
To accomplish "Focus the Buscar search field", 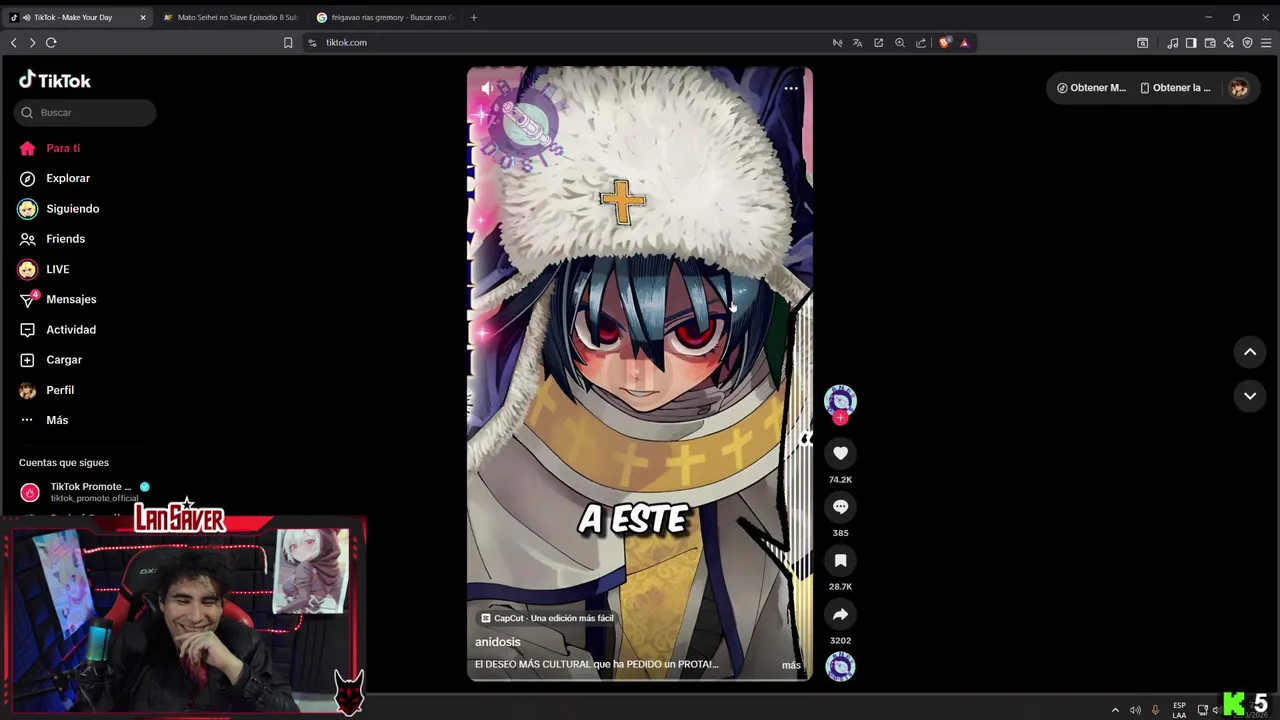I will [x=85, y=112].
